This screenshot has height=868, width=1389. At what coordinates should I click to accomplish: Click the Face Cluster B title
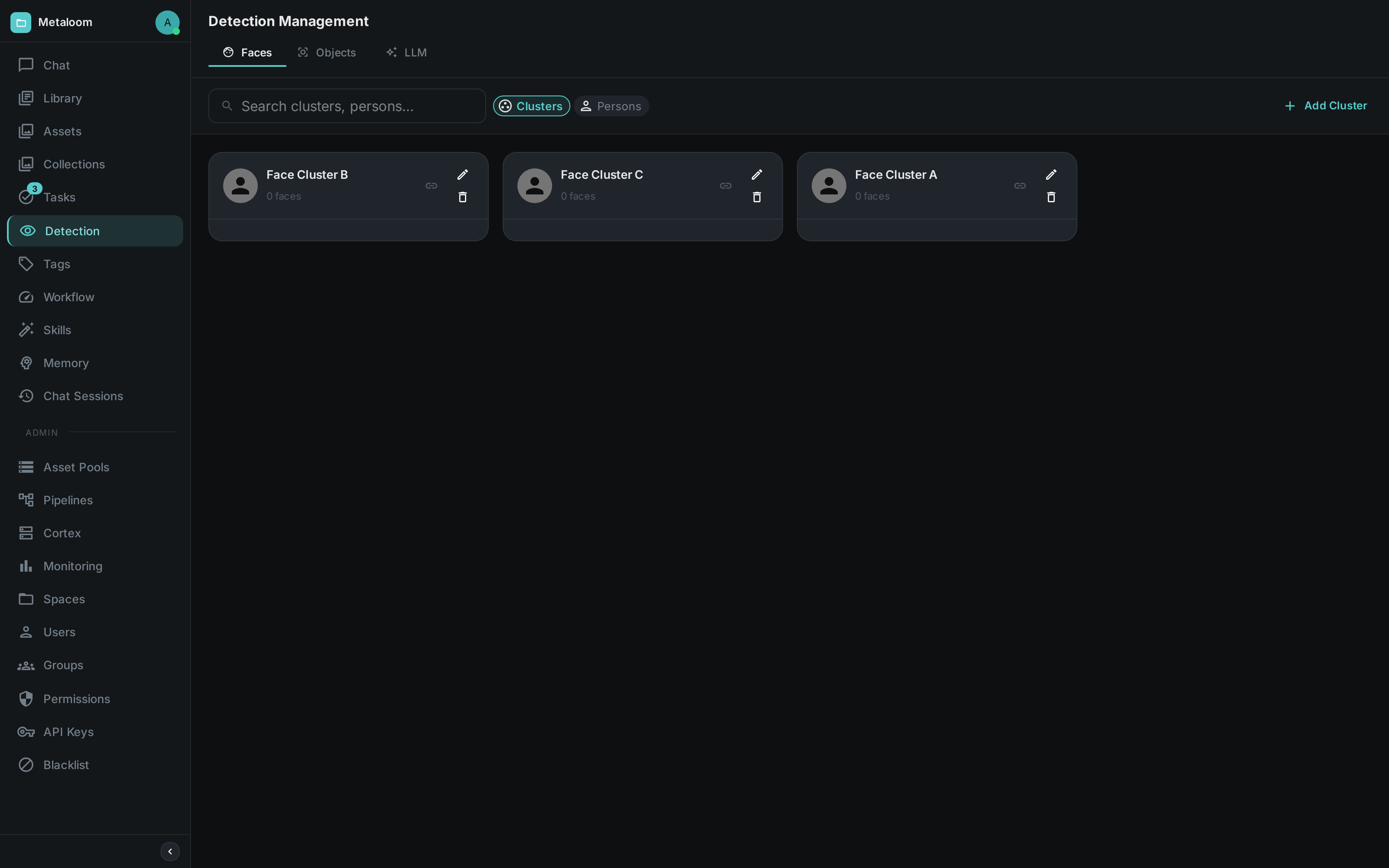307,175
